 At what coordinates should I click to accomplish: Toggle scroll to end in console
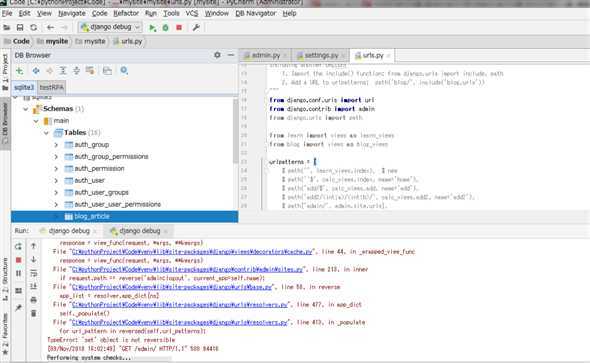(33, 286)
